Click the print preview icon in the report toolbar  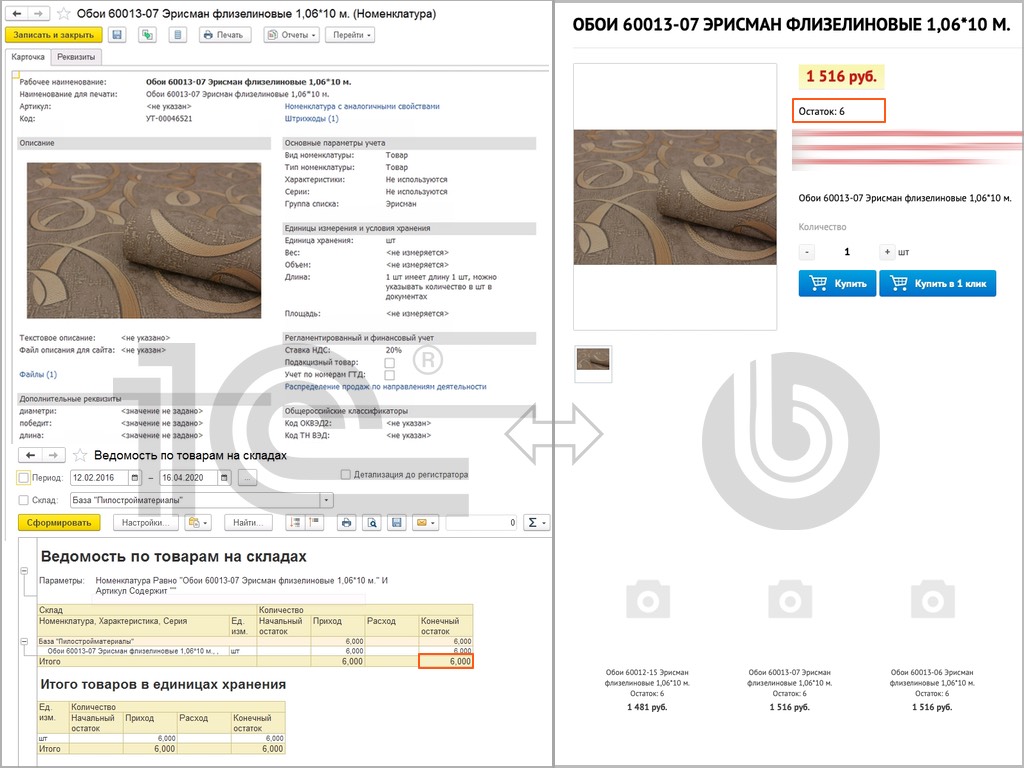click(371, 522)
